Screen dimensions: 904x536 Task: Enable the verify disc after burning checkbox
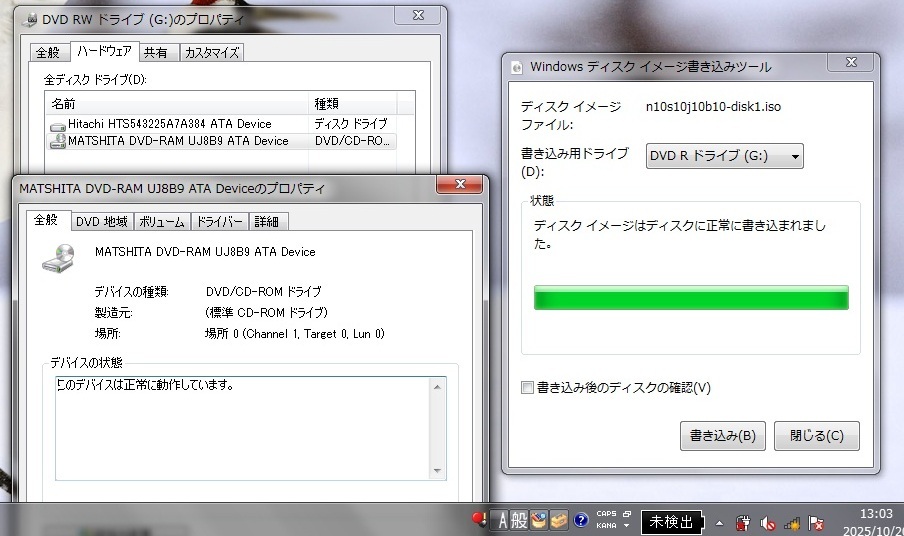(x=527, y=388)
